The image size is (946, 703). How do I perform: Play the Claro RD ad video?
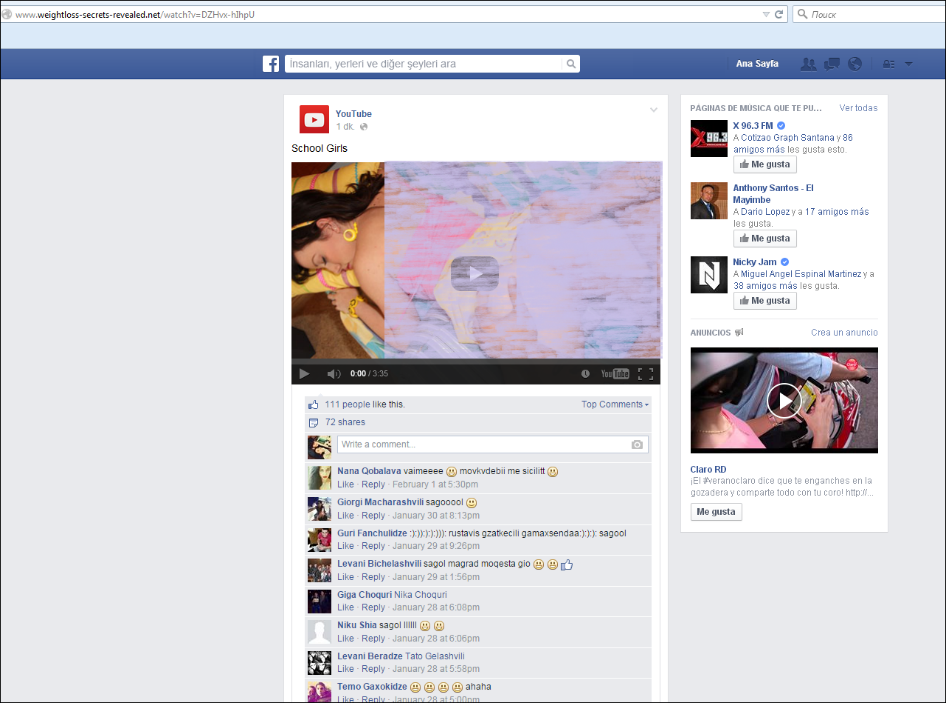(x=784, y=401)
